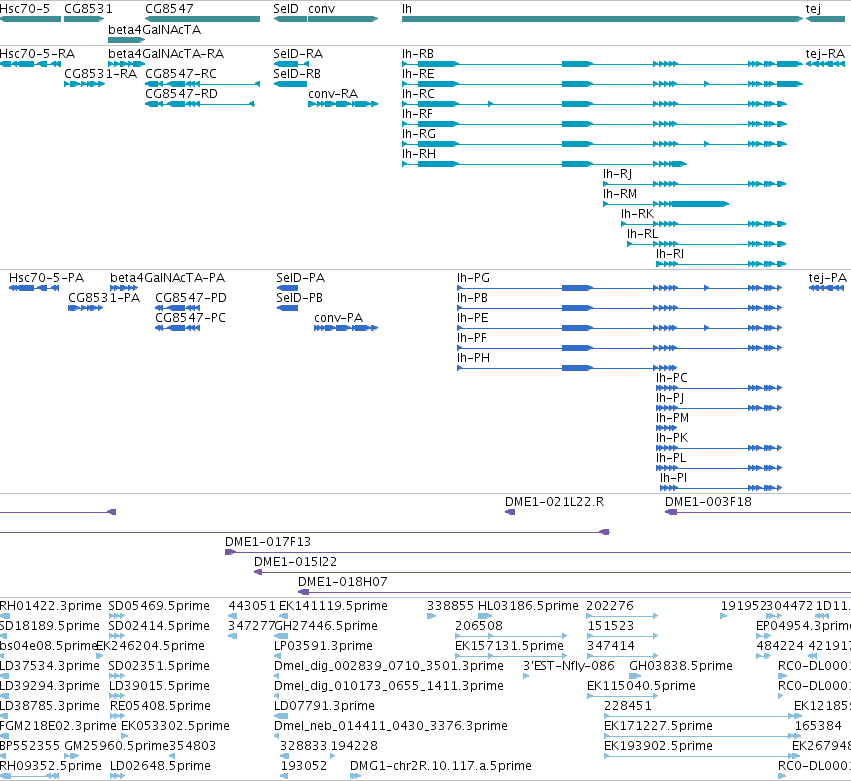Select the beta4GalNAcTA-RA transcript label
The image size is (851, 781).
tap(166, 54)
